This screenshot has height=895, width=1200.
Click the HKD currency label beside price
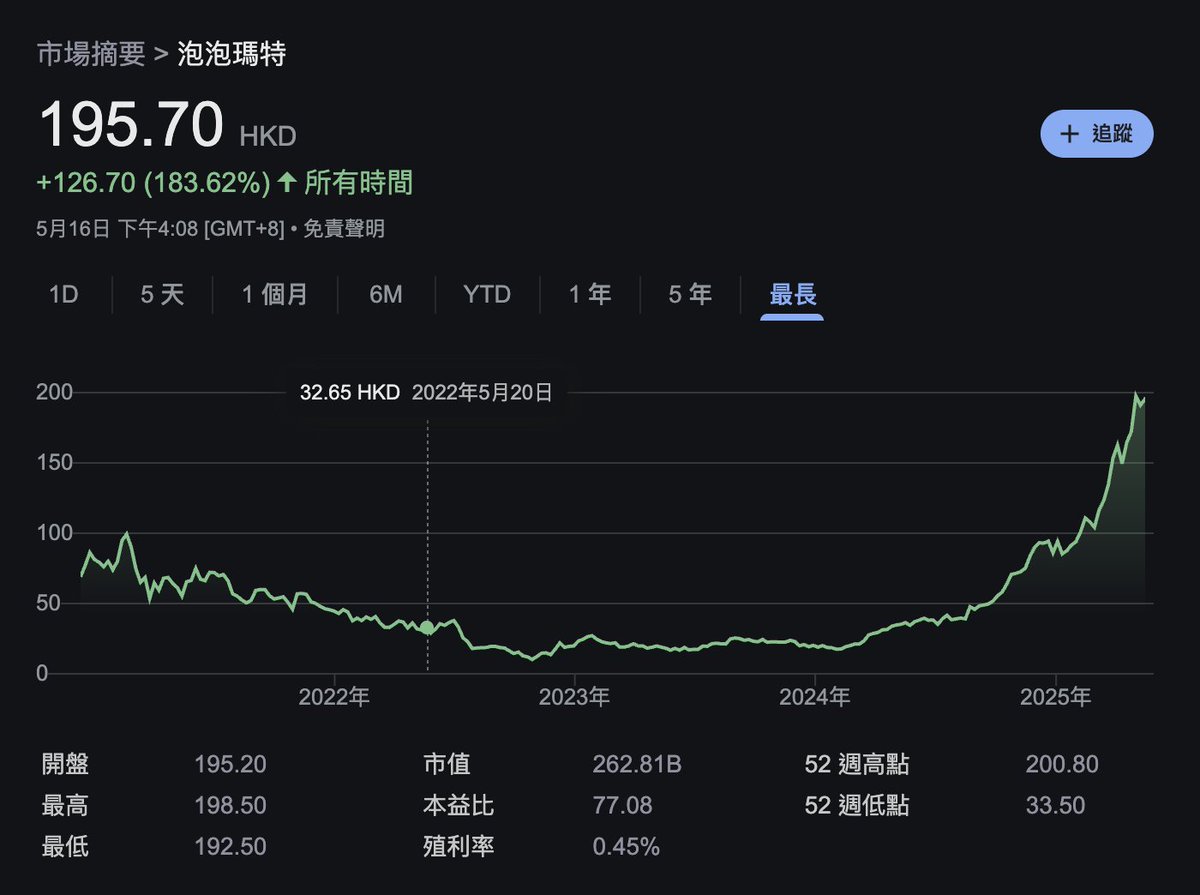tap(268, 136)
